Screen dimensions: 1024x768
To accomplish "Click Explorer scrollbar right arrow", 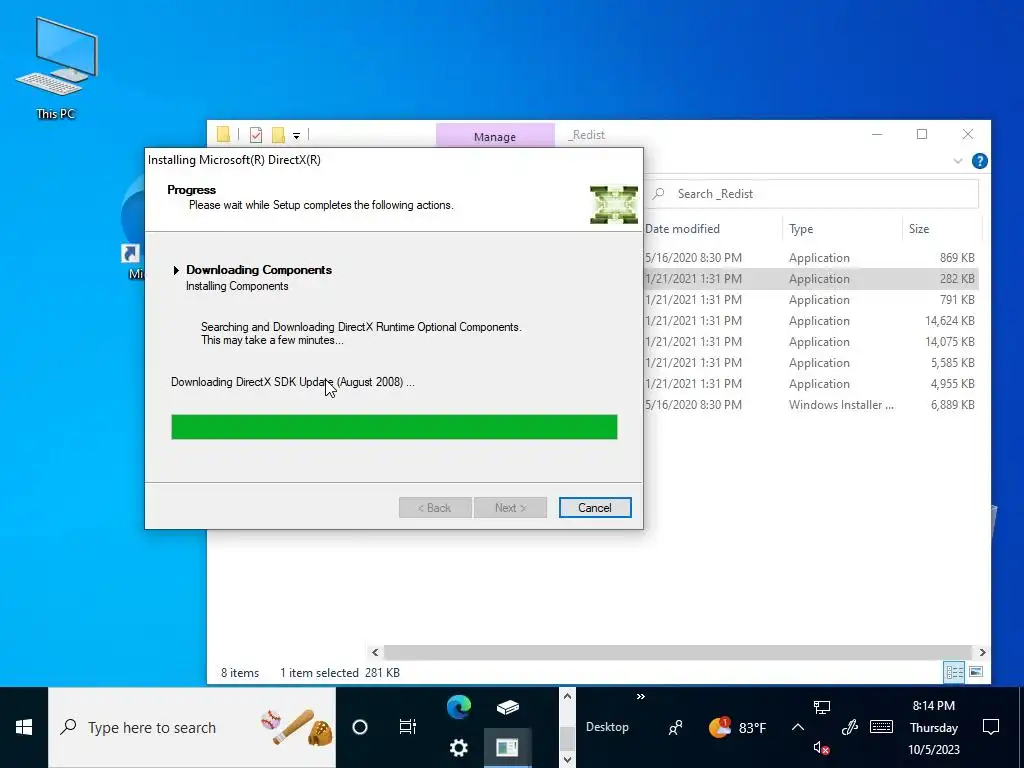I will [982, 652].
